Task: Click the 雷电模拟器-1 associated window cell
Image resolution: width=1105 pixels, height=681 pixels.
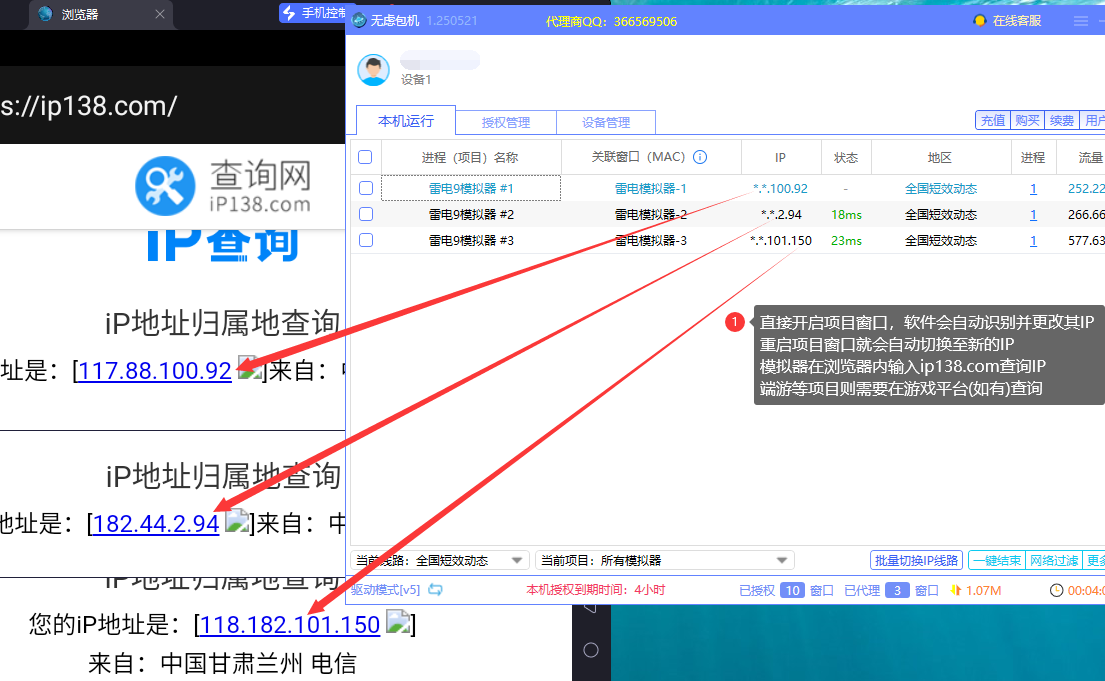Action: [650, 188]
